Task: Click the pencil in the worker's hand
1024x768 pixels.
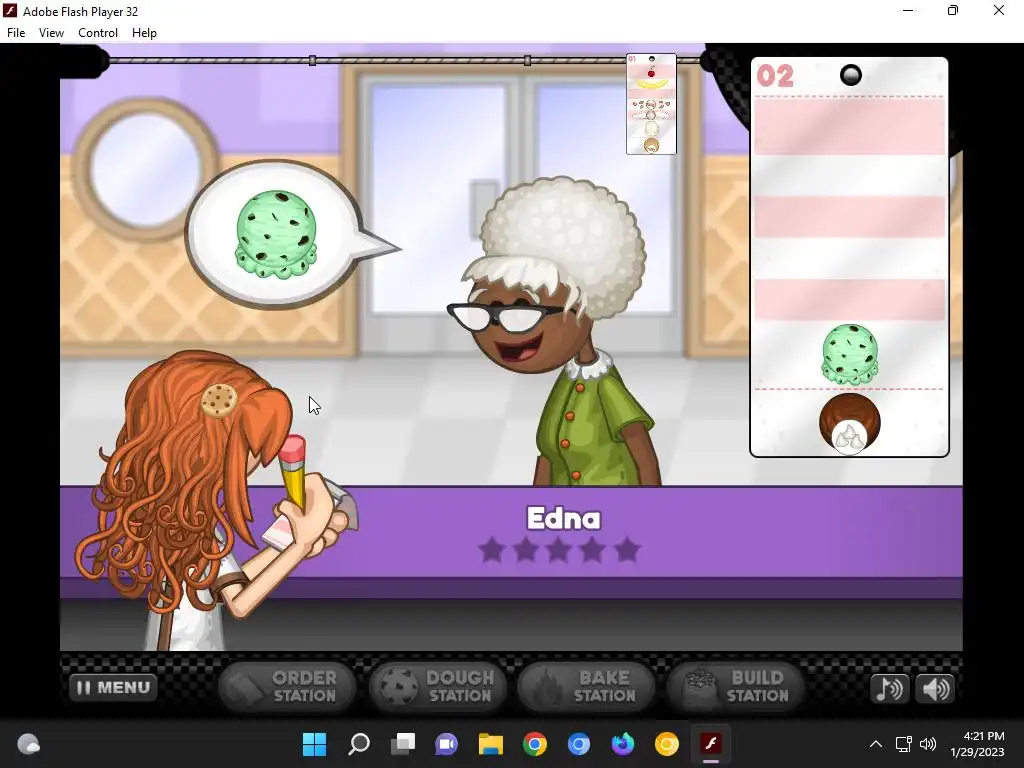Action: point(293,472)
